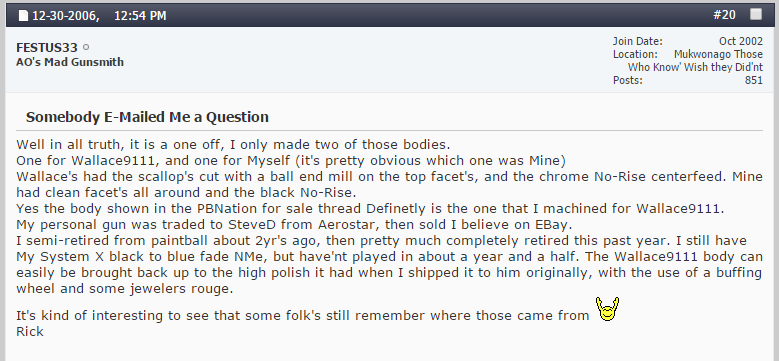Click the word EBay in the post

[x=549, y=224]
